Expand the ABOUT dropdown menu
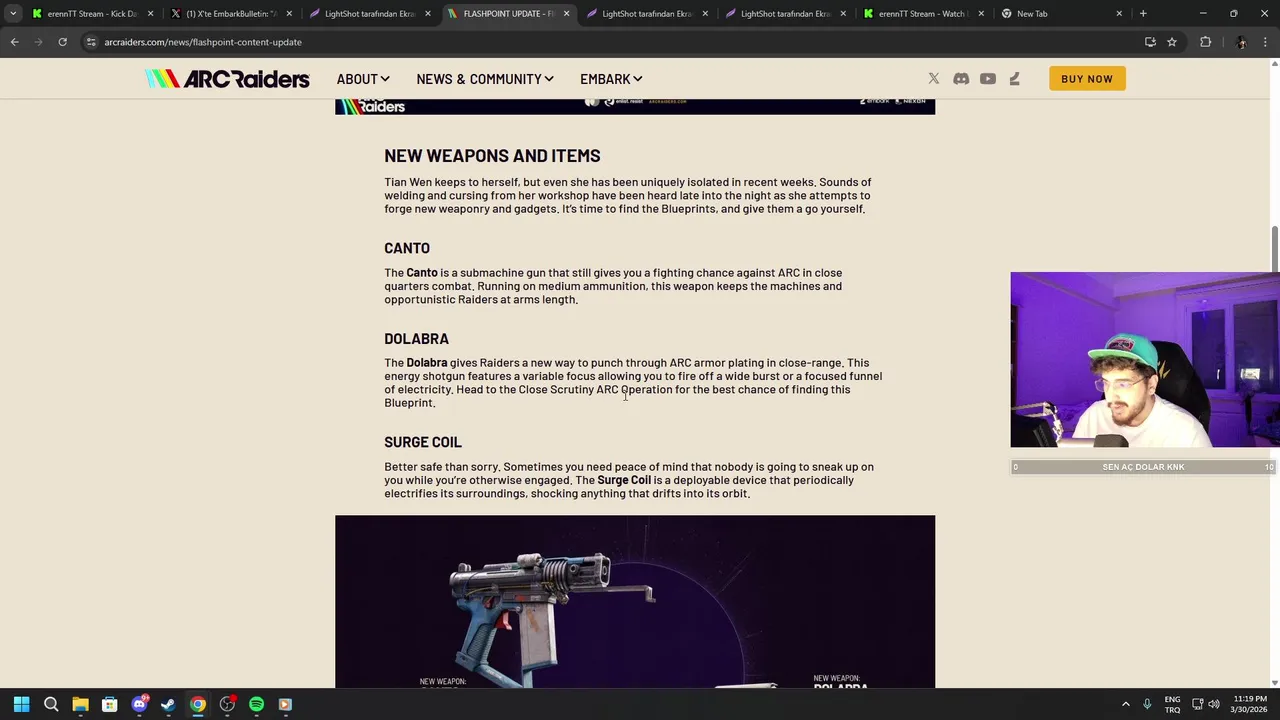The height and width of the screenshot is (720, 1280). coord(363,79)
